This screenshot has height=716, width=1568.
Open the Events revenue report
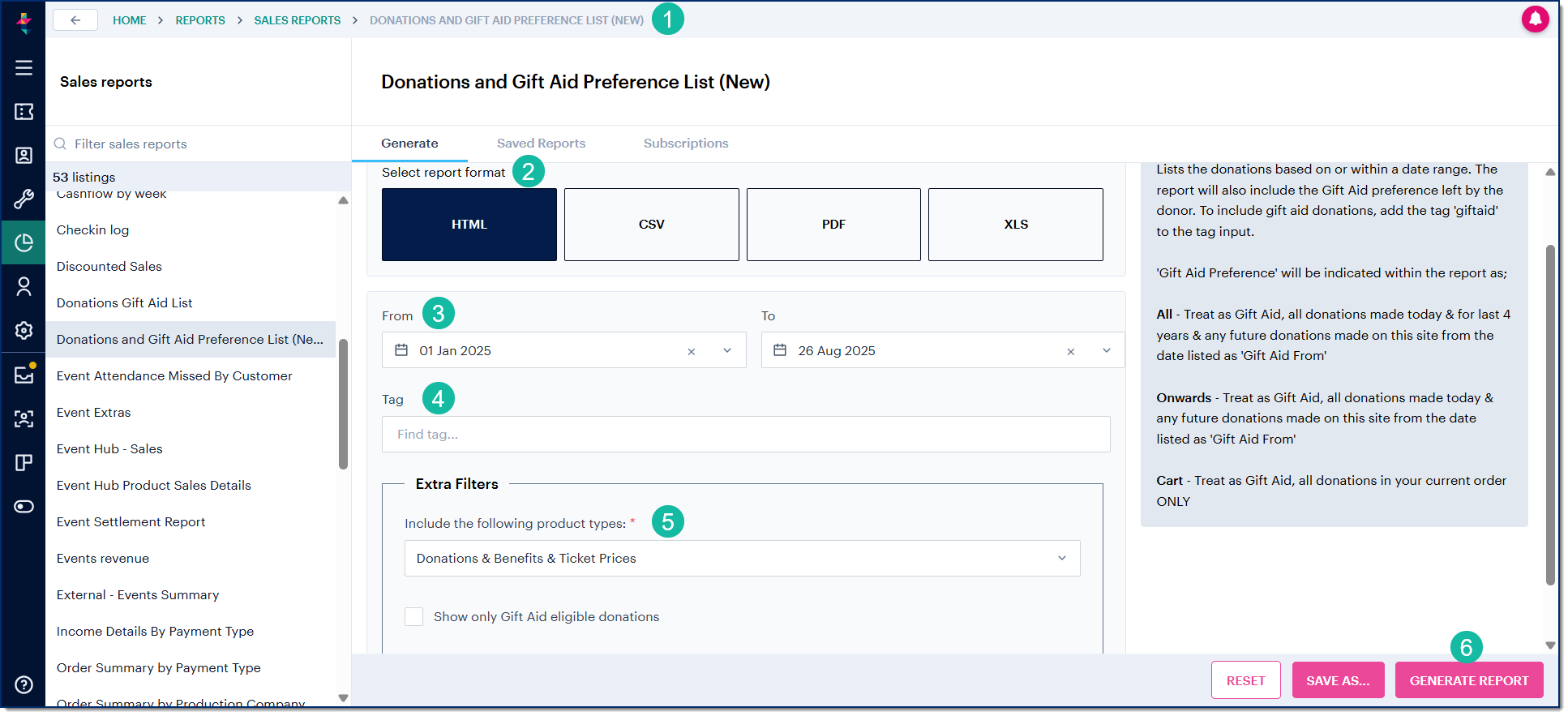103,558
